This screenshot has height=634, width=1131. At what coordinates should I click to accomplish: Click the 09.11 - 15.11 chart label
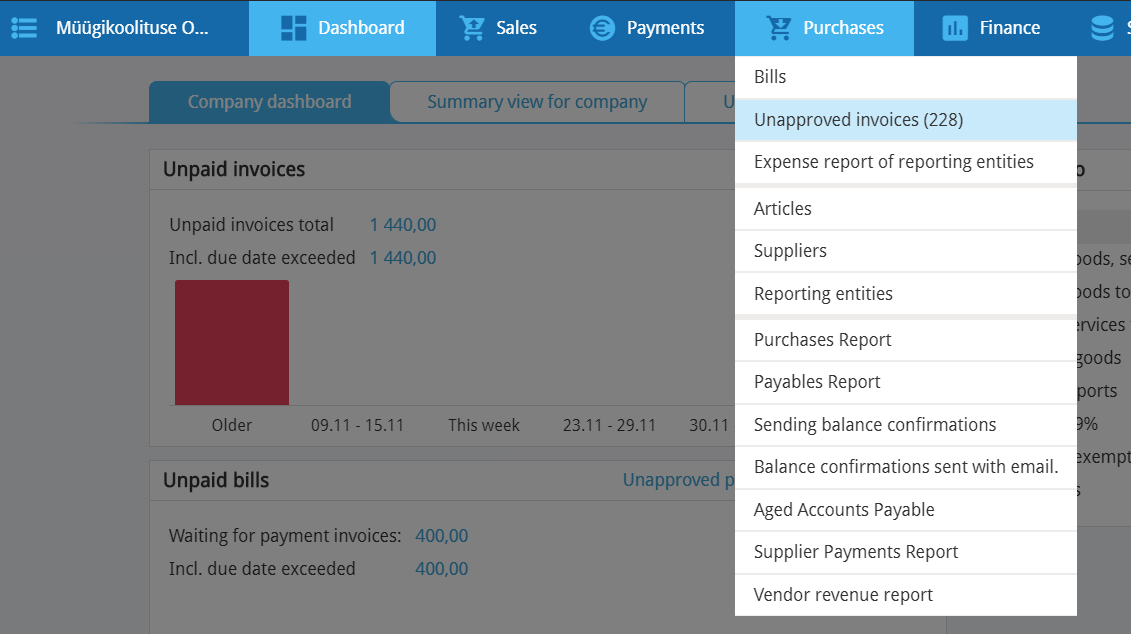[x=357, y=426]
